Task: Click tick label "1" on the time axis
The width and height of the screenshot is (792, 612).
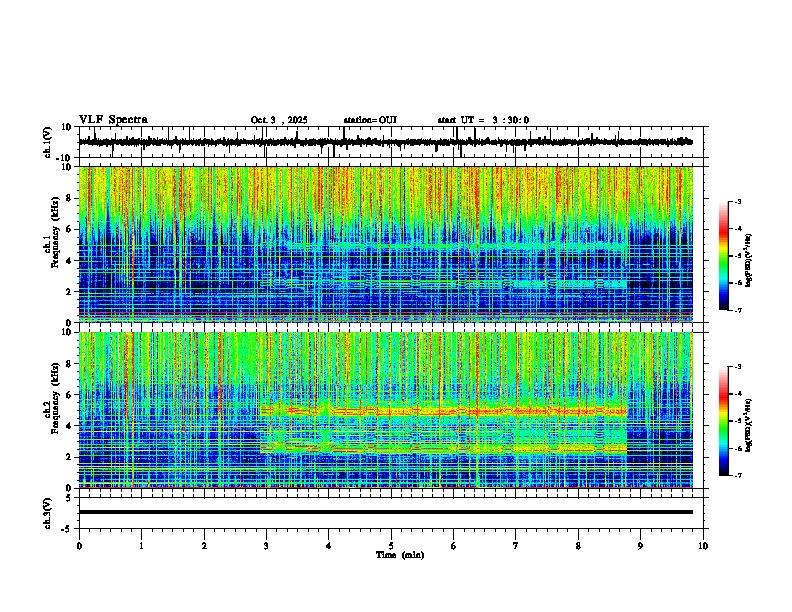Action: coord(141,546)
